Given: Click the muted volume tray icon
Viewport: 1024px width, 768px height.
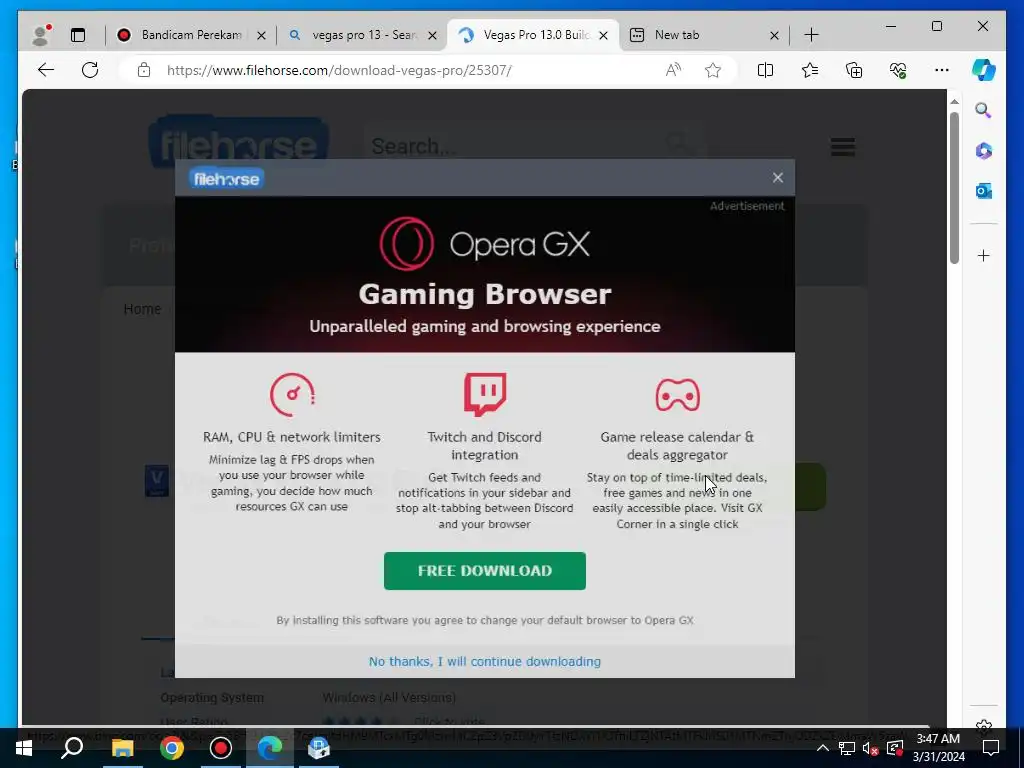Looking at the screenshot, I should coord(870,748).
